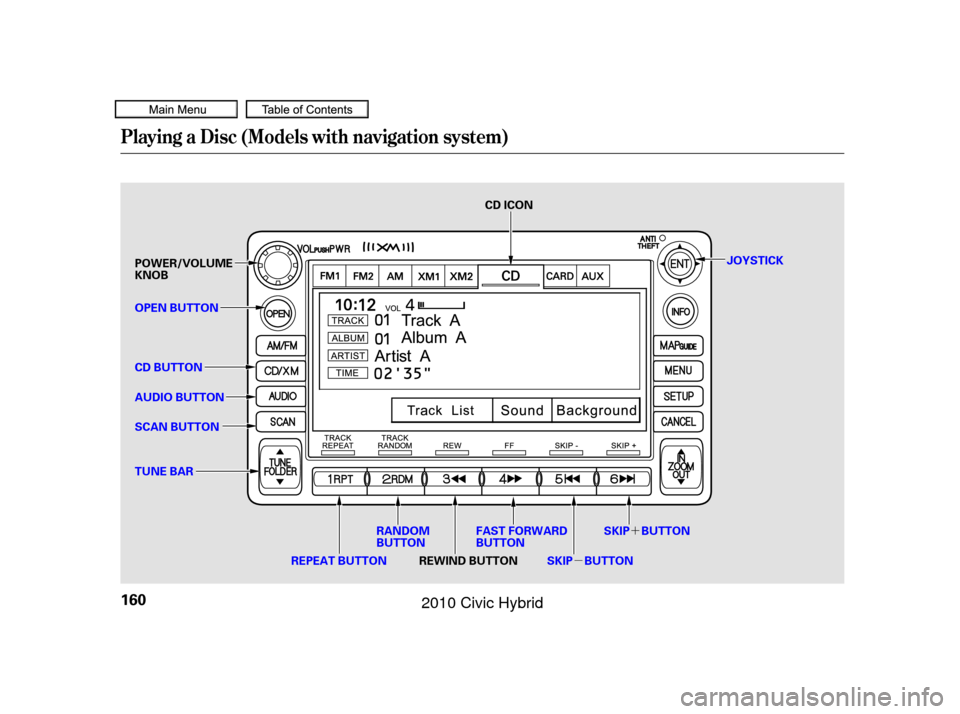Screen dimensions: 960x714
Task: Click the page title 'Playing a Disc' heading
Action: (314, 137)
